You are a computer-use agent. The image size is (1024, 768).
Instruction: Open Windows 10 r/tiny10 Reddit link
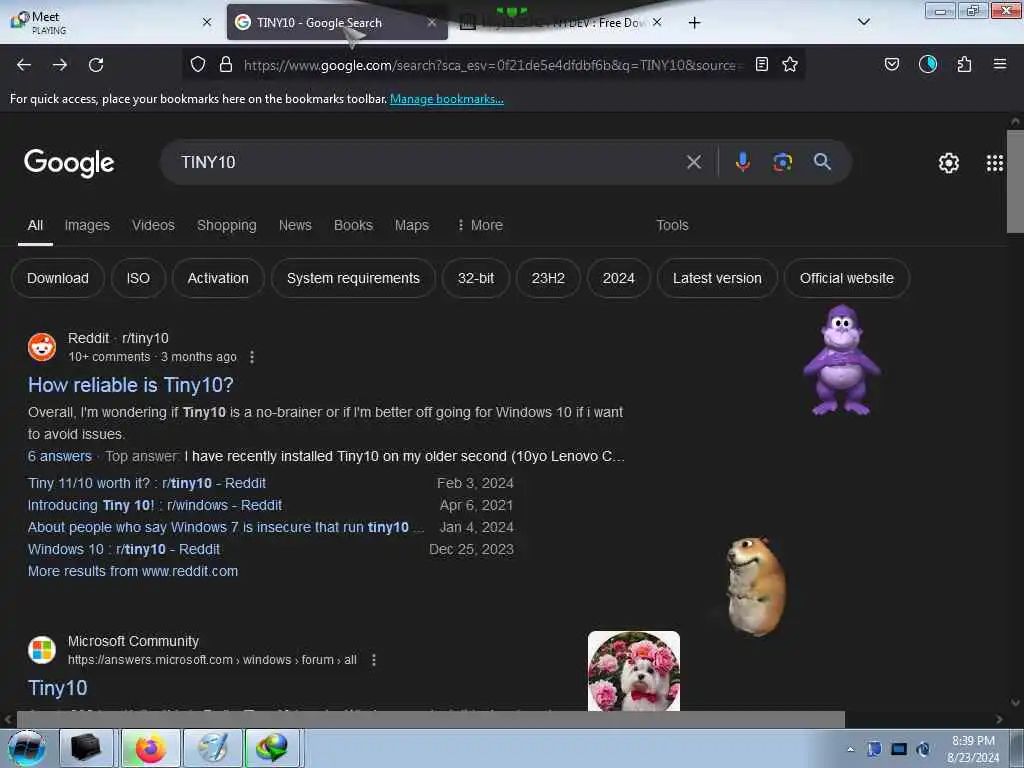pos(124,549)
